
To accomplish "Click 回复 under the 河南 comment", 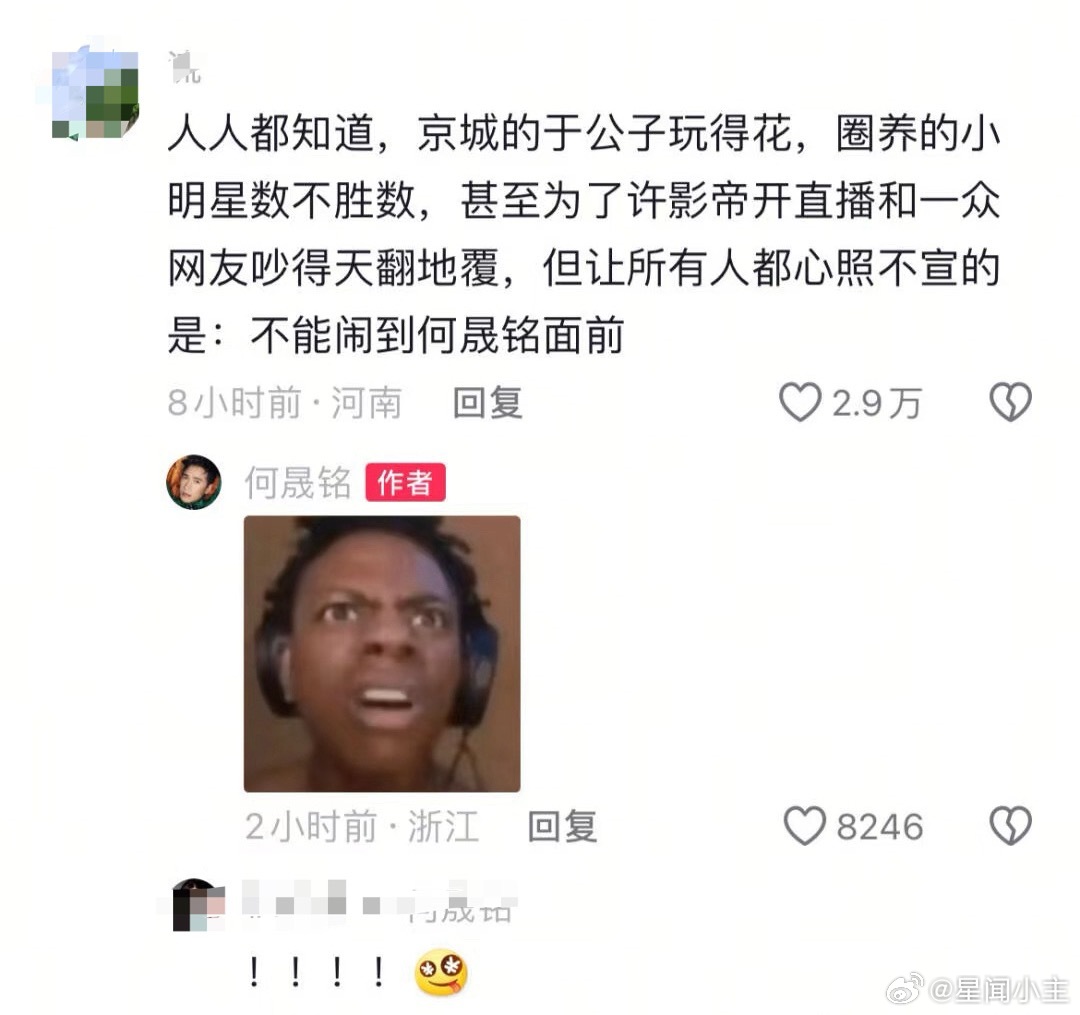I will [x=488, y=403].
